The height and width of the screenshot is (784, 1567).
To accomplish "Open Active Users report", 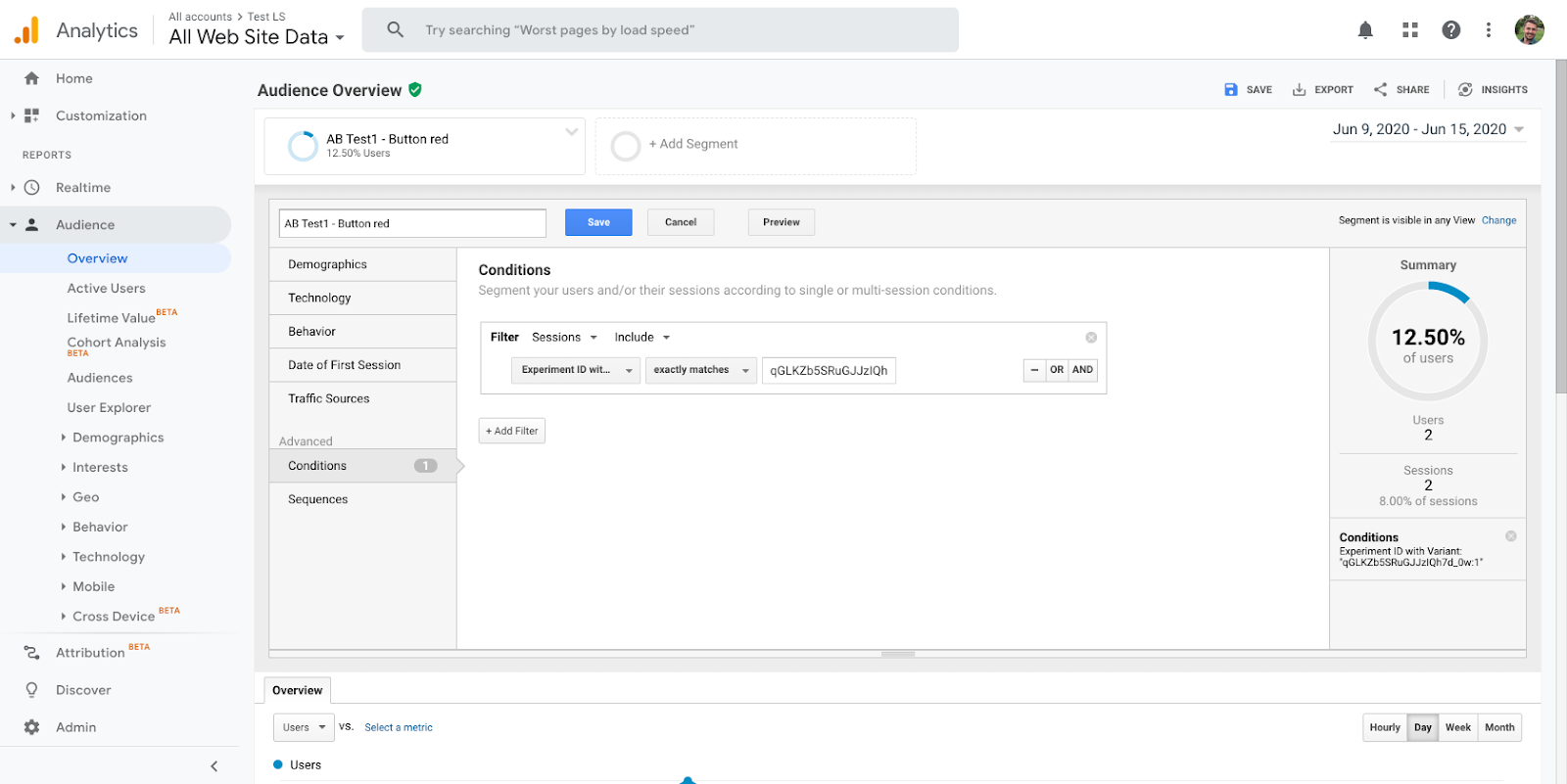I will click(106, 289).
